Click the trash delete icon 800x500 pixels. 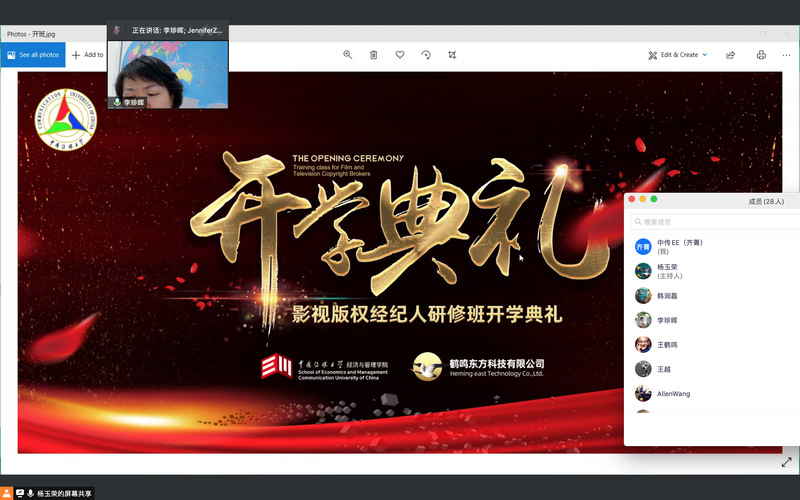click(374, 55)
